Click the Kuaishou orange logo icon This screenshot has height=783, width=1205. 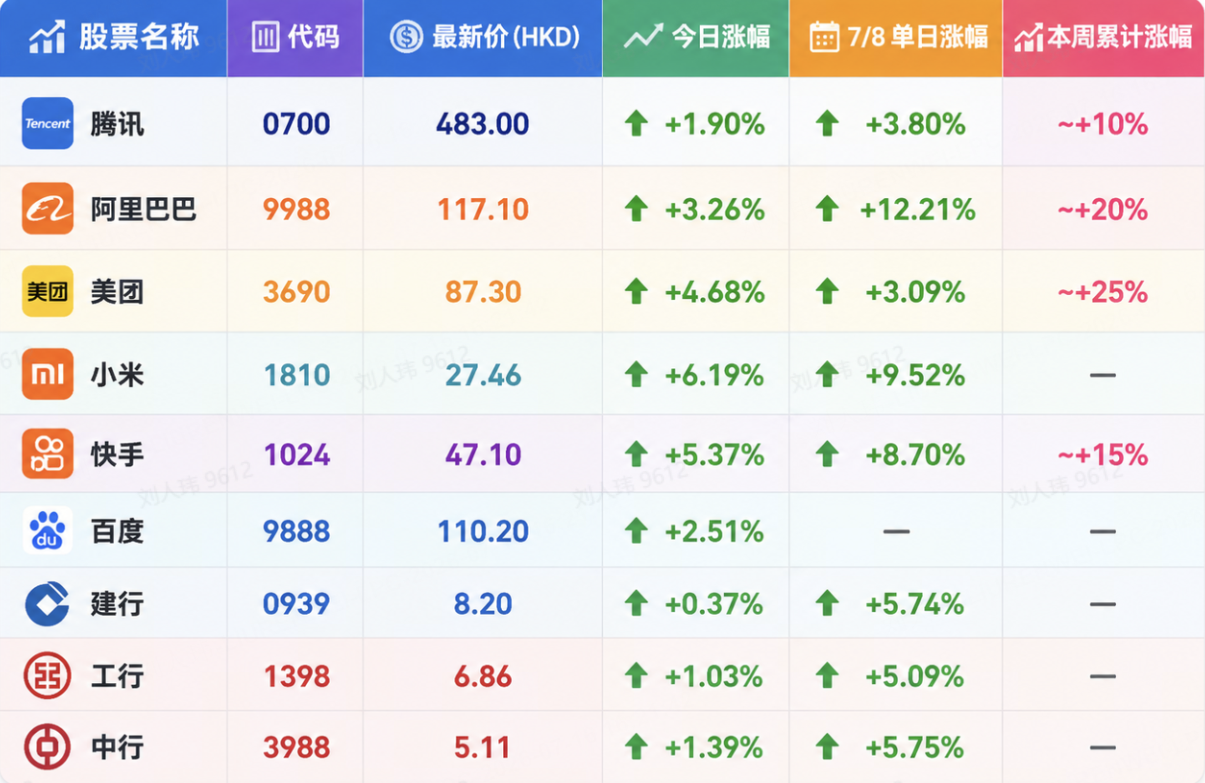pyautogui.click(x=47, y=455)
